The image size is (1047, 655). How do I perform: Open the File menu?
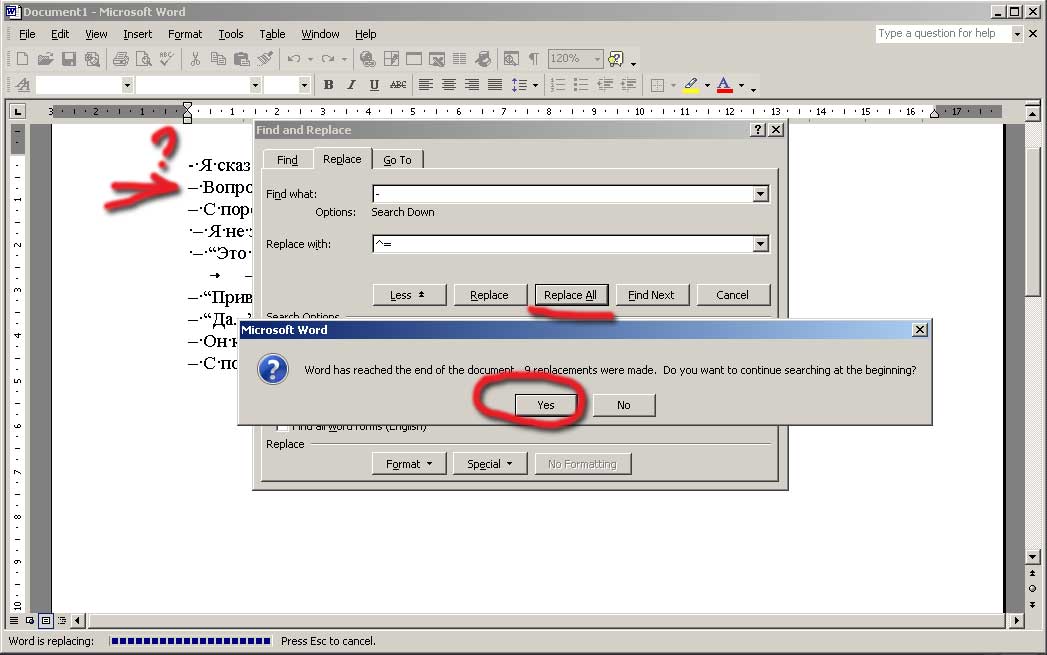click(x=27, y=33)
